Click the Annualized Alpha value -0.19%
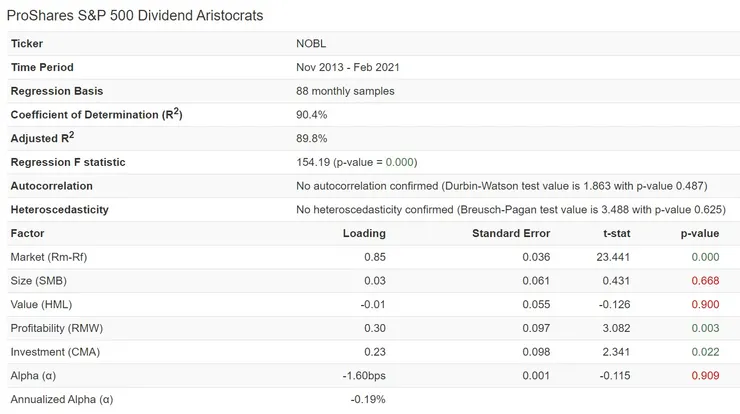The width and height of the screenshot is (740, 414). point(368,399)
